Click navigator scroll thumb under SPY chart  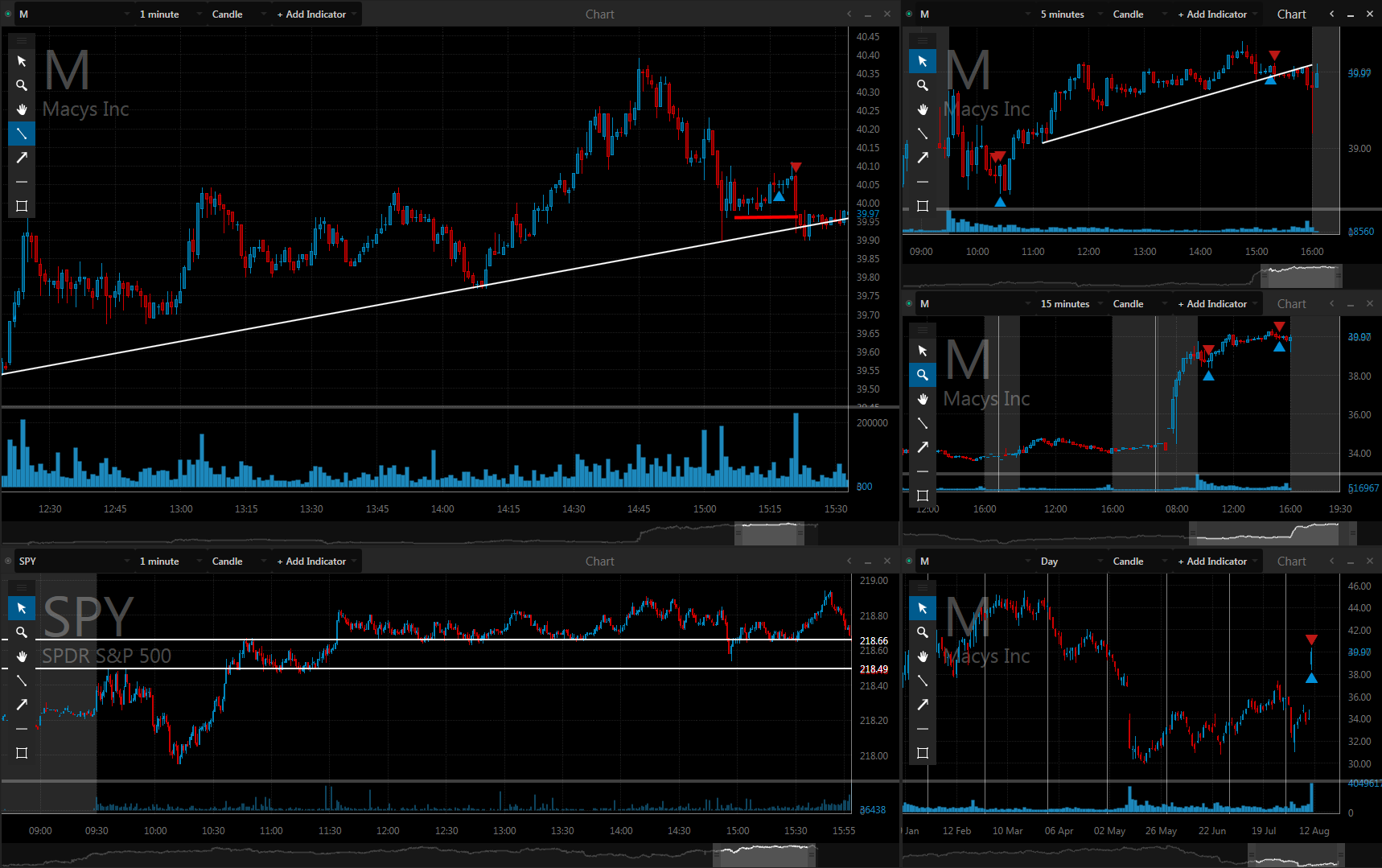click(x=764, y=855)
